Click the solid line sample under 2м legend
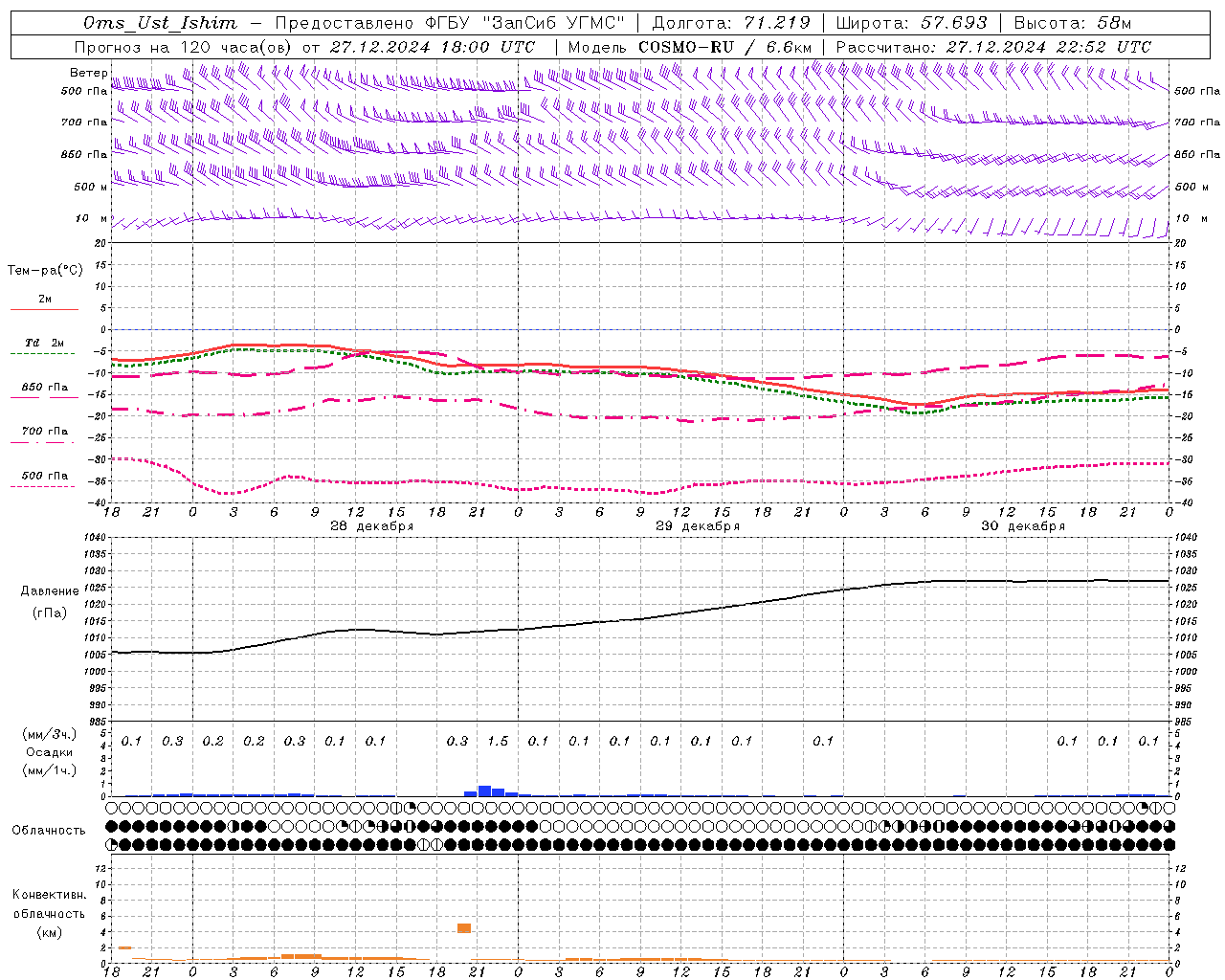This screenshot has height=980, width=1225. 43,309
